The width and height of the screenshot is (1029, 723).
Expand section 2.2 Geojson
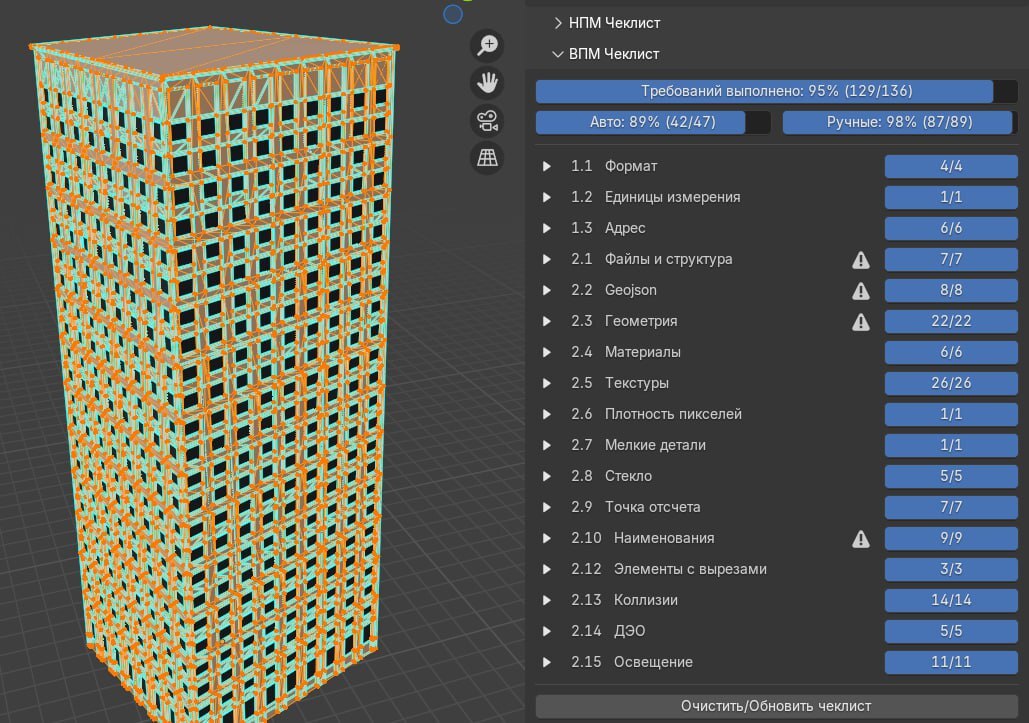[547, 290]
